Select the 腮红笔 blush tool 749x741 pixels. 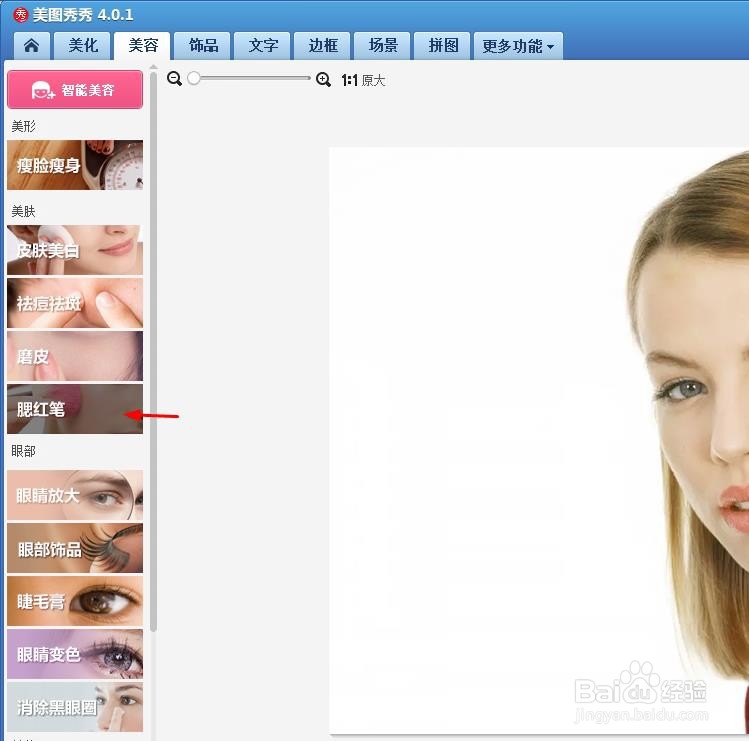[75, 409]
